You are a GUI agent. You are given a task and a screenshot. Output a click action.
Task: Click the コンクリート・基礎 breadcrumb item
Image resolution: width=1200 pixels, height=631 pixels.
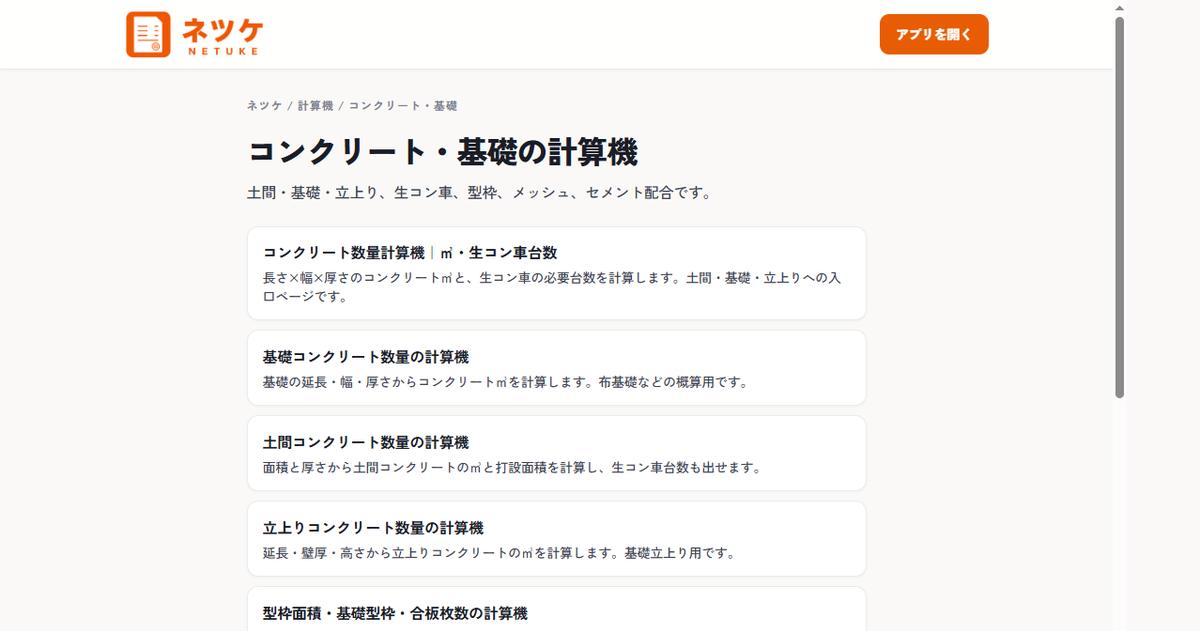click(403, 105)
